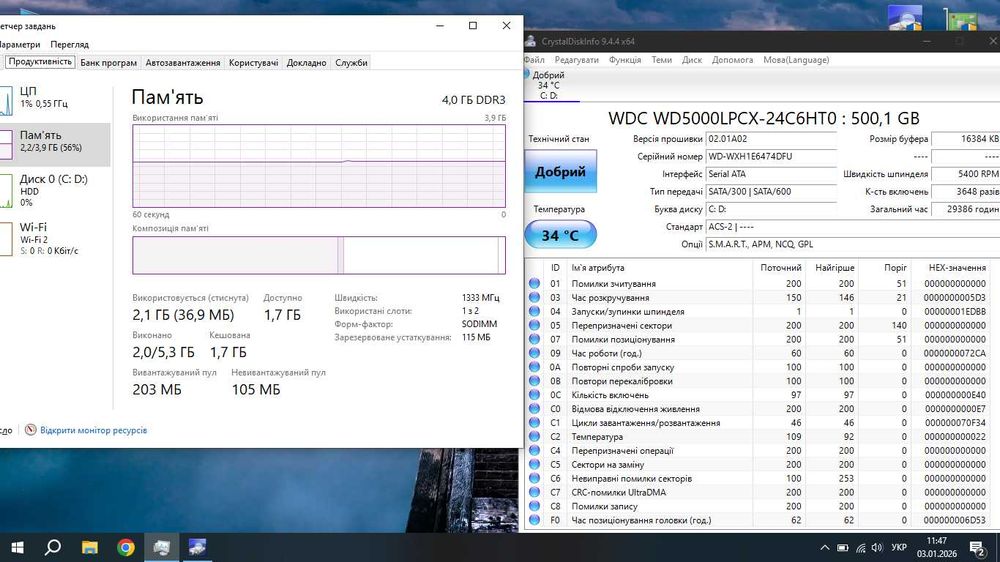Click the SATA/300 | SATA/600 transfer mode field
The image size is (1000, 562).
click(771, 191)
